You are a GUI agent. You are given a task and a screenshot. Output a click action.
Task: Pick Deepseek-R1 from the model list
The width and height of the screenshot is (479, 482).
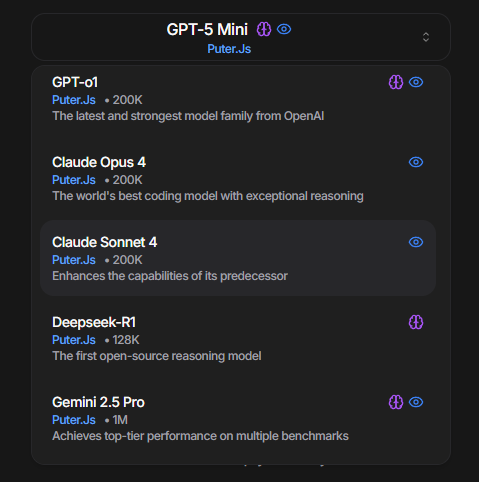click(x=238, y=339)
